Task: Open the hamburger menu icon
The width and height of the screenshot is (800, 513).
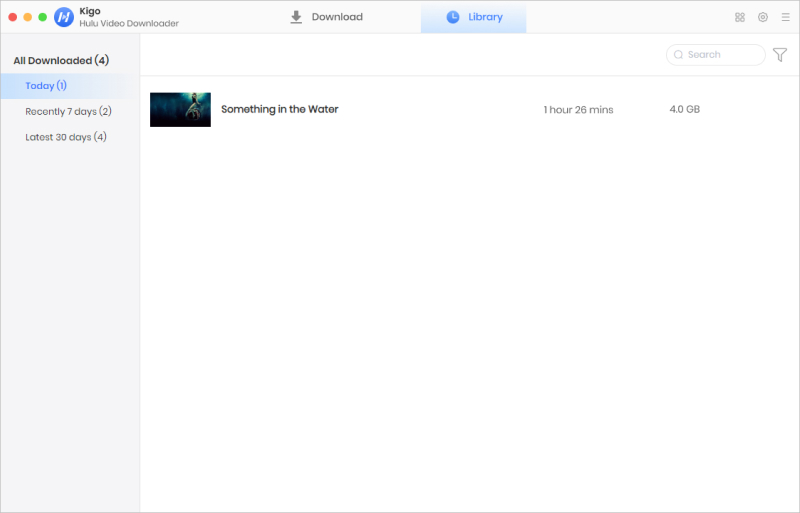Action: click(786, 17)
